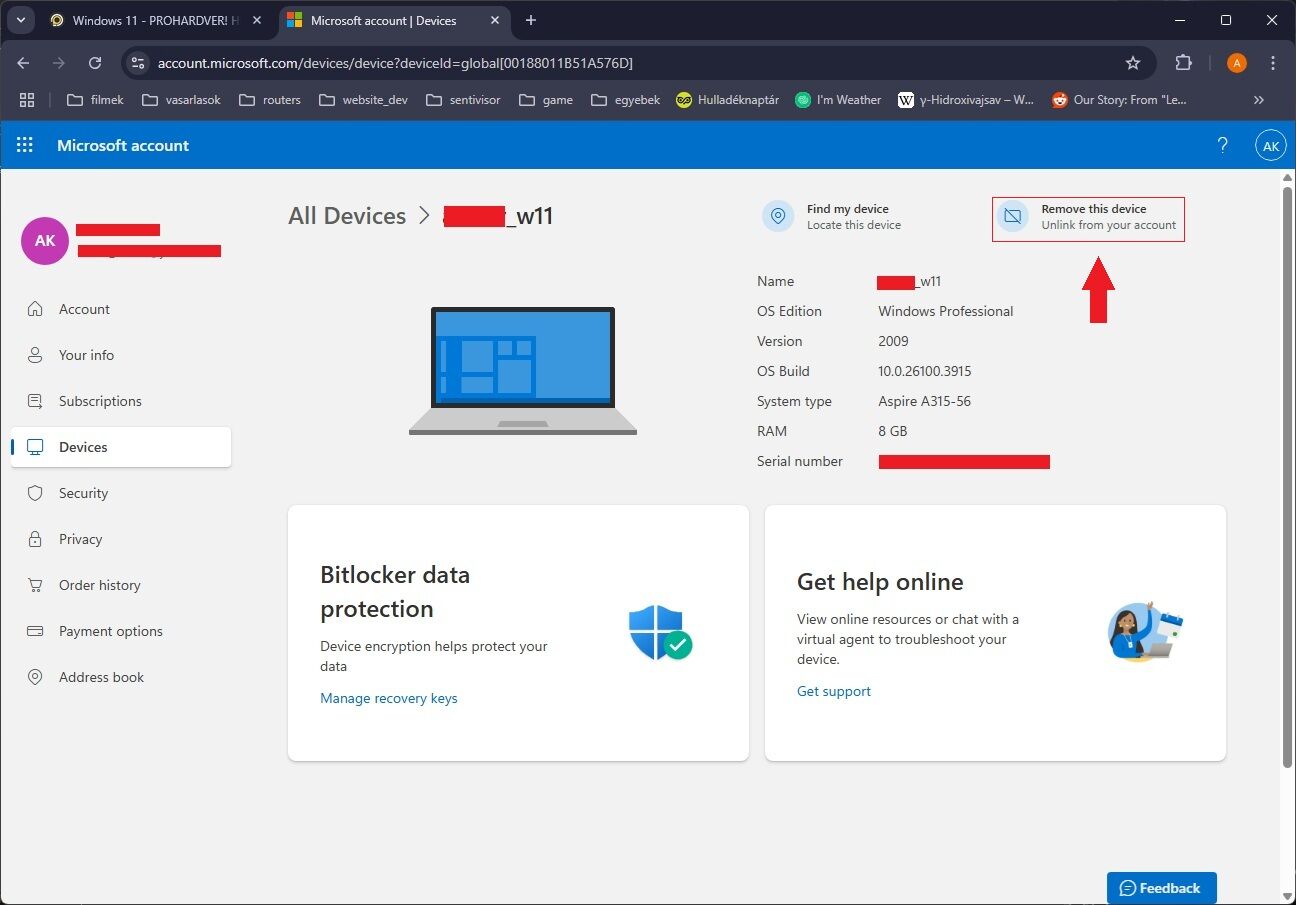Open the Chrome apps grid in bookmarks bar
The height and width of the screenshot is (905, 1296).
27,100
